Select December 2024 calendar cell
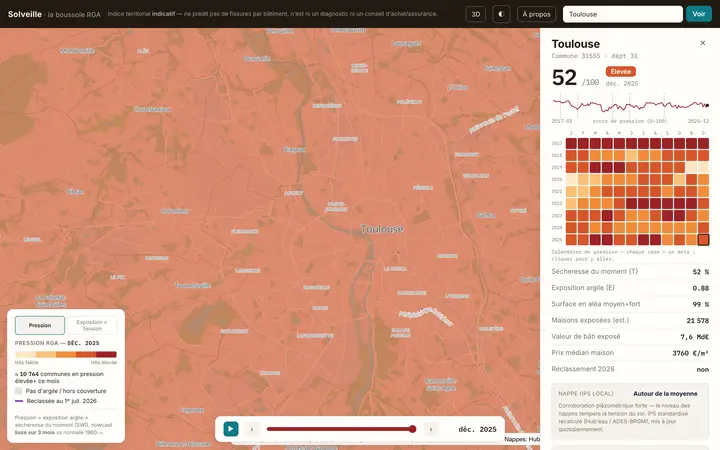The image size is (720, 450). 703,227
